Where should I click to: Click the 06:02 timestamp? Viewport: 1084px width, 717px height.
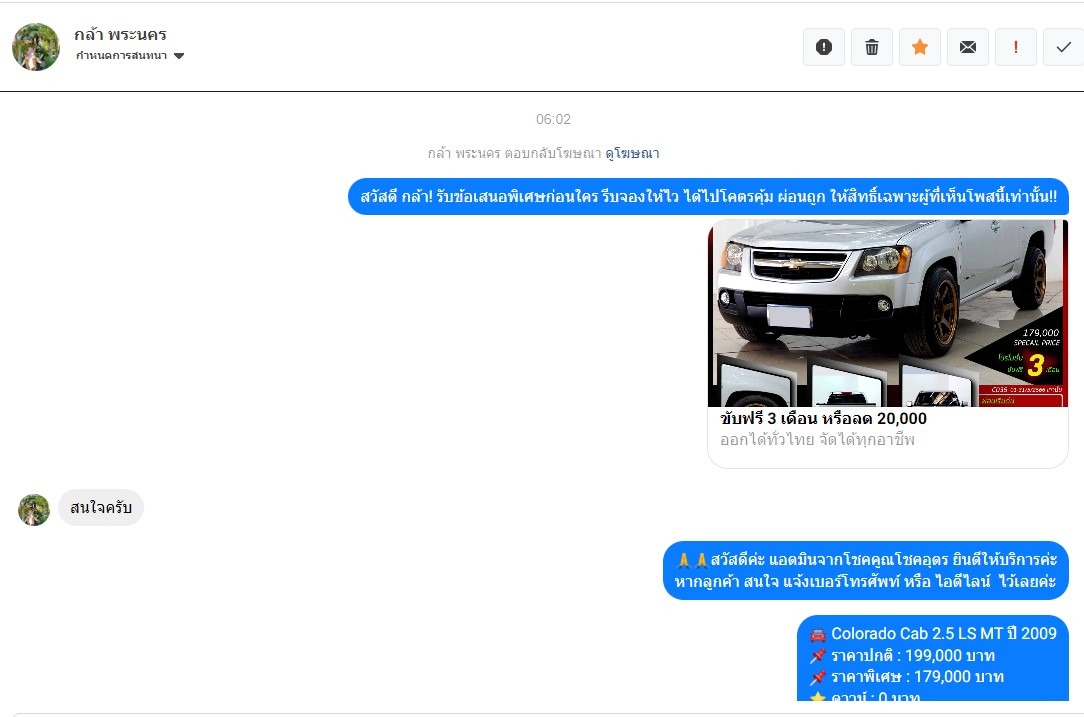[553, 119]
